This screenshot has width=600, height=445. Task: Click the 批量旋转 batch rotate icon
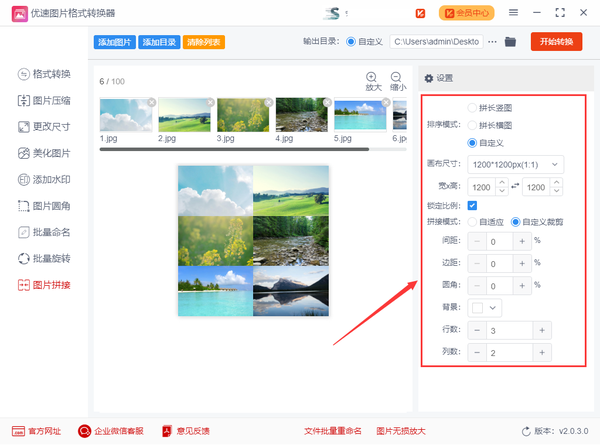(24, 259)
